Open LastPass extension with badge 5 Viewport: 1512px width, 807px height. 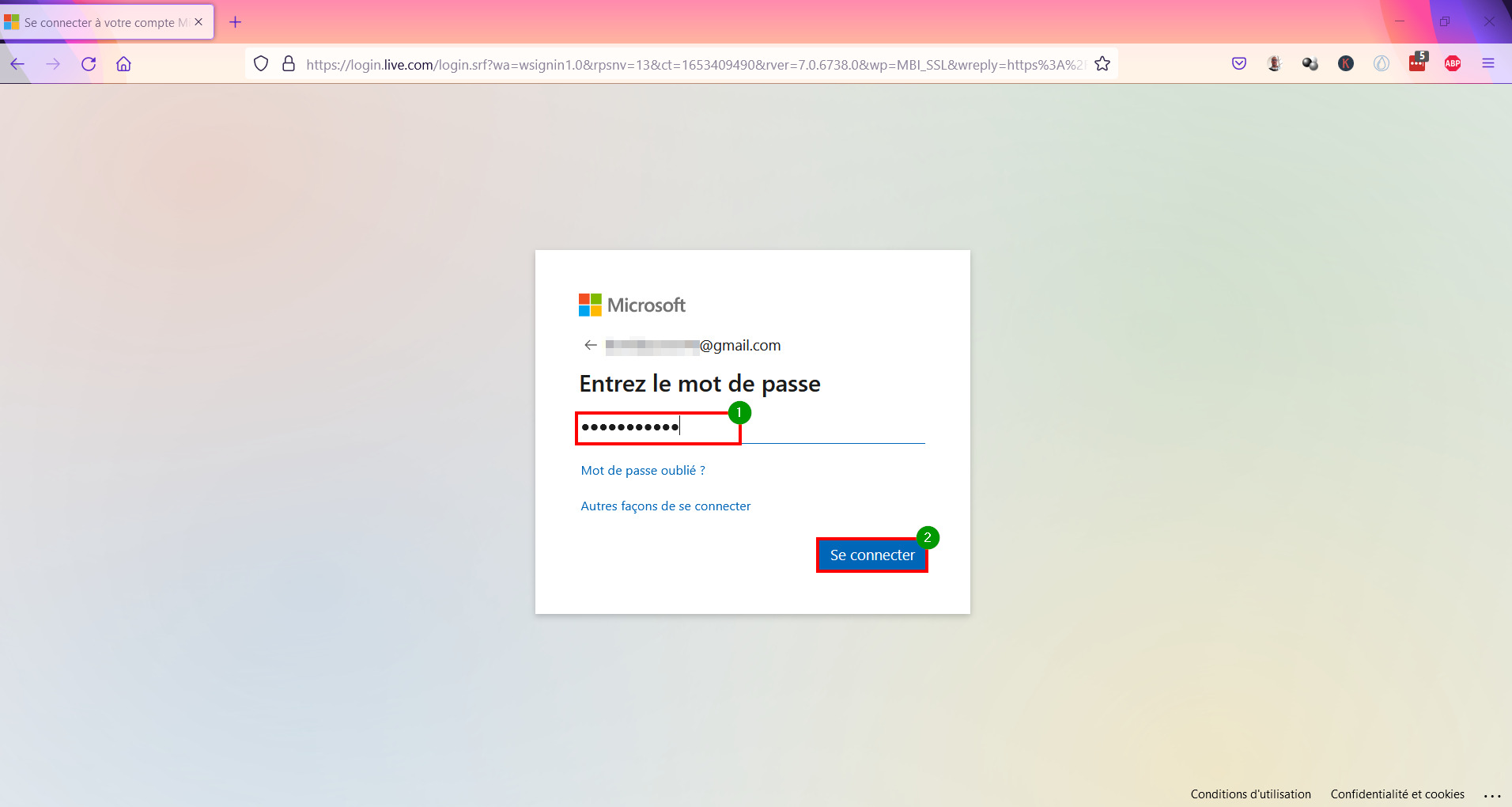(x=1417, y=63)
